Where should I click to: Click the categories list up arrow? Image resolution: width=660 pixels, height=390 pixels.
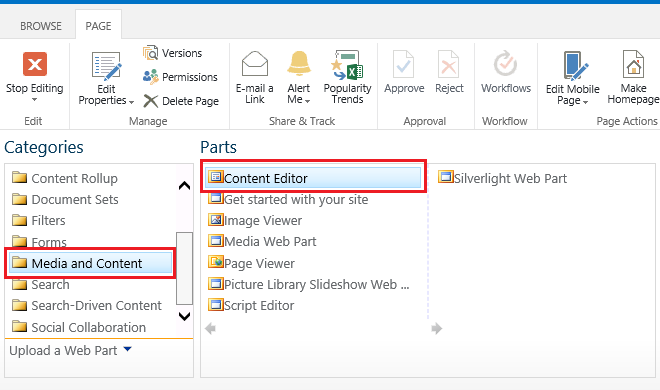[184, 186]
